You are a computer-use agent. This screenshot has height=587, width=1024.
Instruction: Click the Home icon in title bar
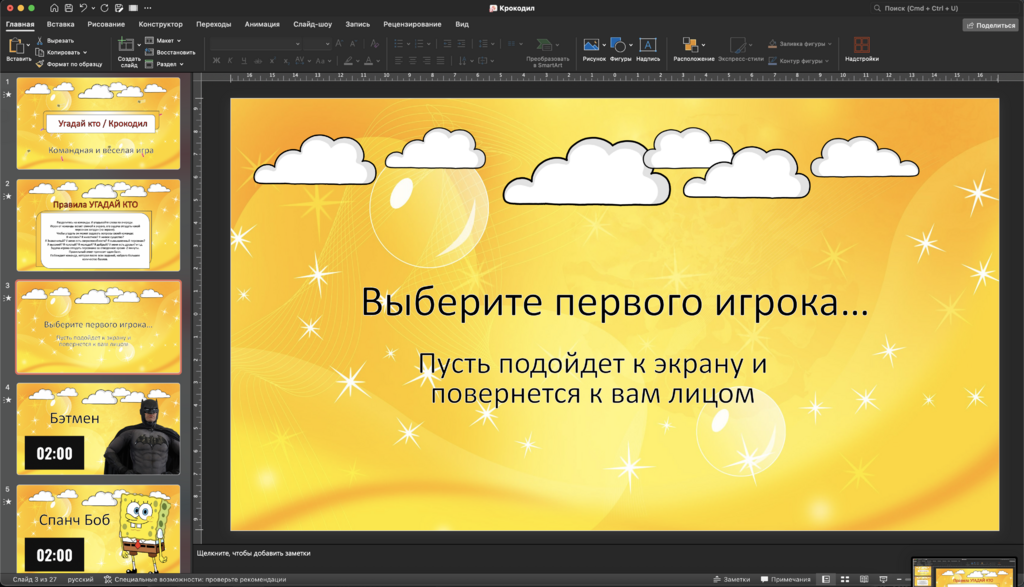click(x=54, y=8)
